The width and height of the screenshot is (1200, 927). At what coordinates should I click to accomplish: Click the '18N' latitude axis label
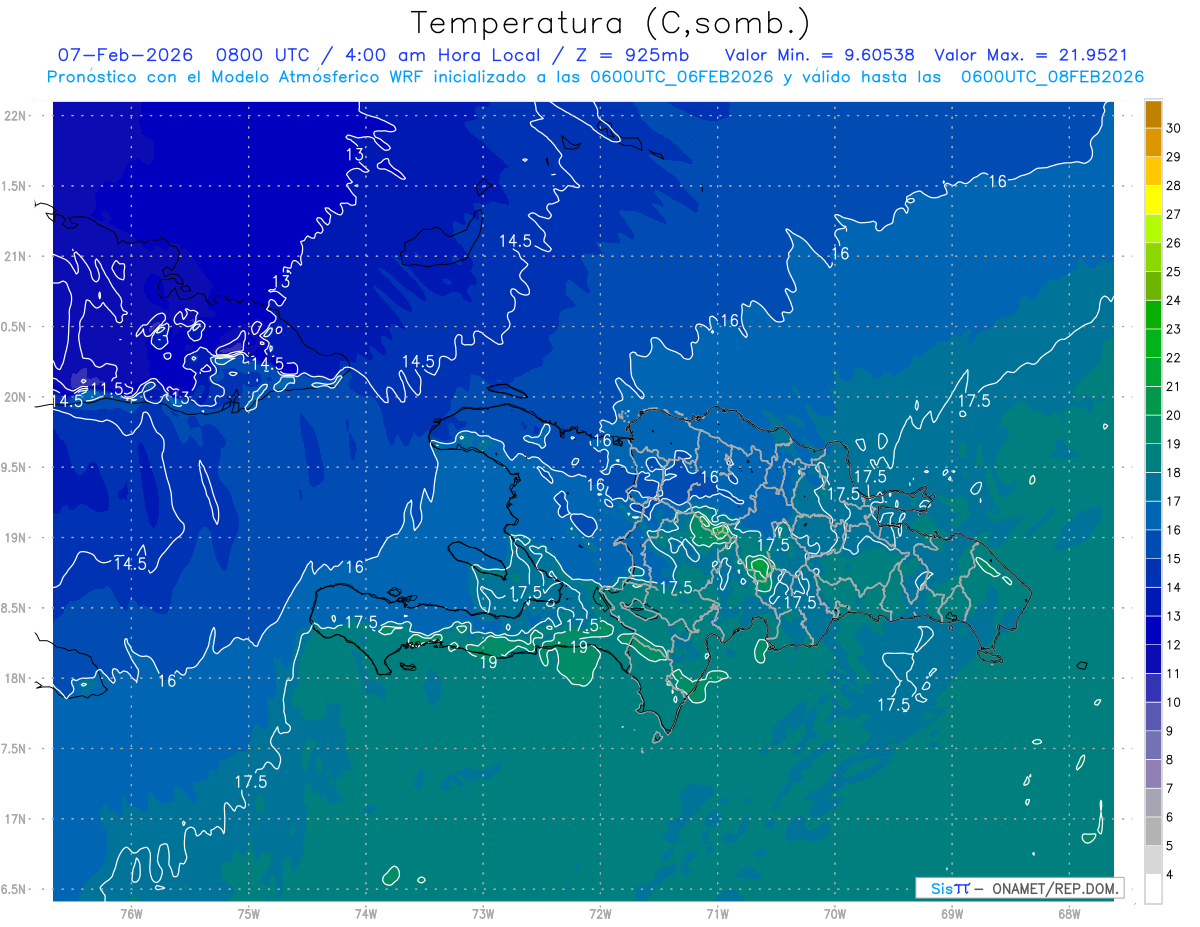(16, 678)
